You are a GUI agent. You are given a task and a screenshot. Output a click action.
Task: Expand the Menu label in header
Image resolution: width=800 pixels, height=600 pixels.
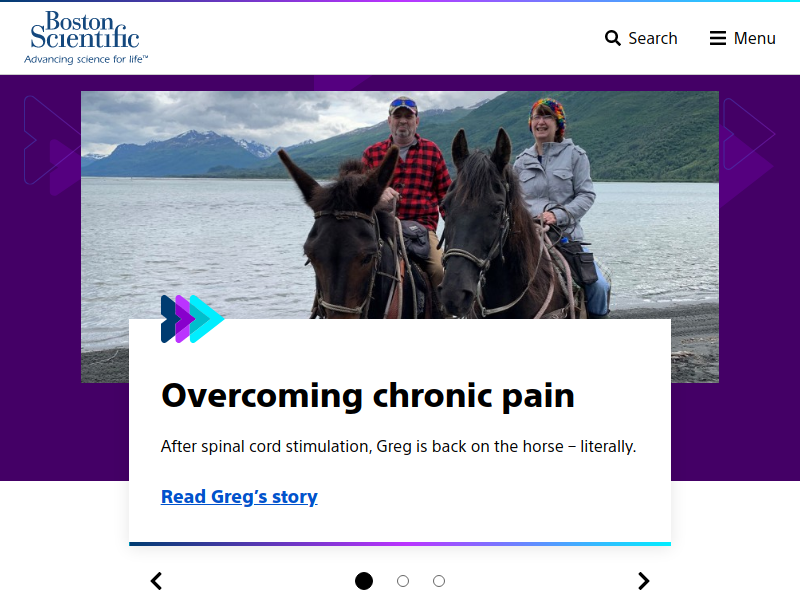(x=755, y=38)
